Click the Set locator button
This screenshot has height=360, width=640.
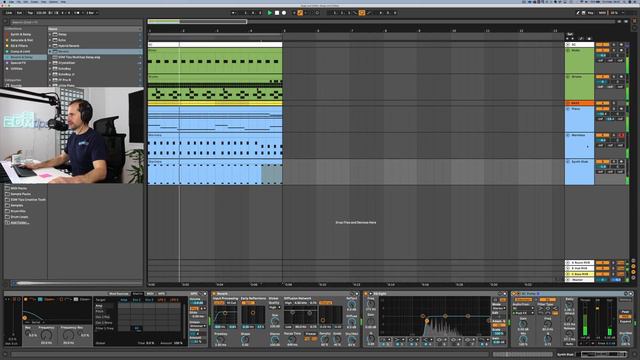click(570, 34)
